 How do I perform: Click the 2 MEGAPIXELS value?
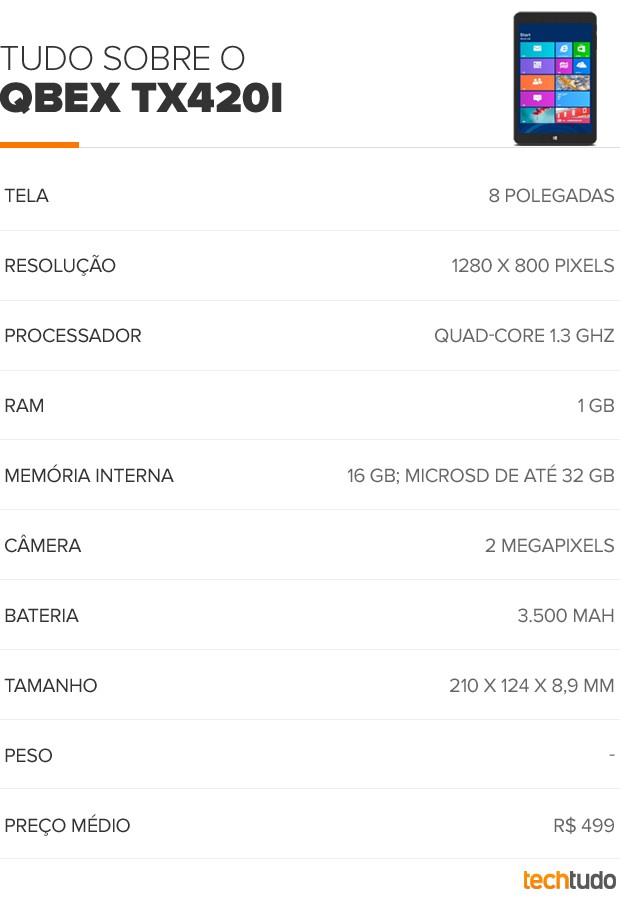pos(549,545)
